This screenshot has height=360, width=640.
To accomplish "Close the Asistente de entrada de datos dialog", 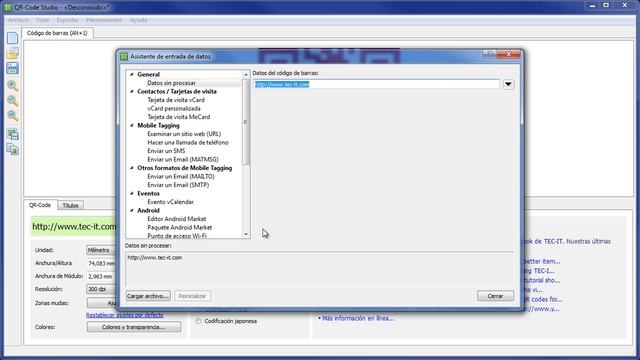I will pos(509,54).
